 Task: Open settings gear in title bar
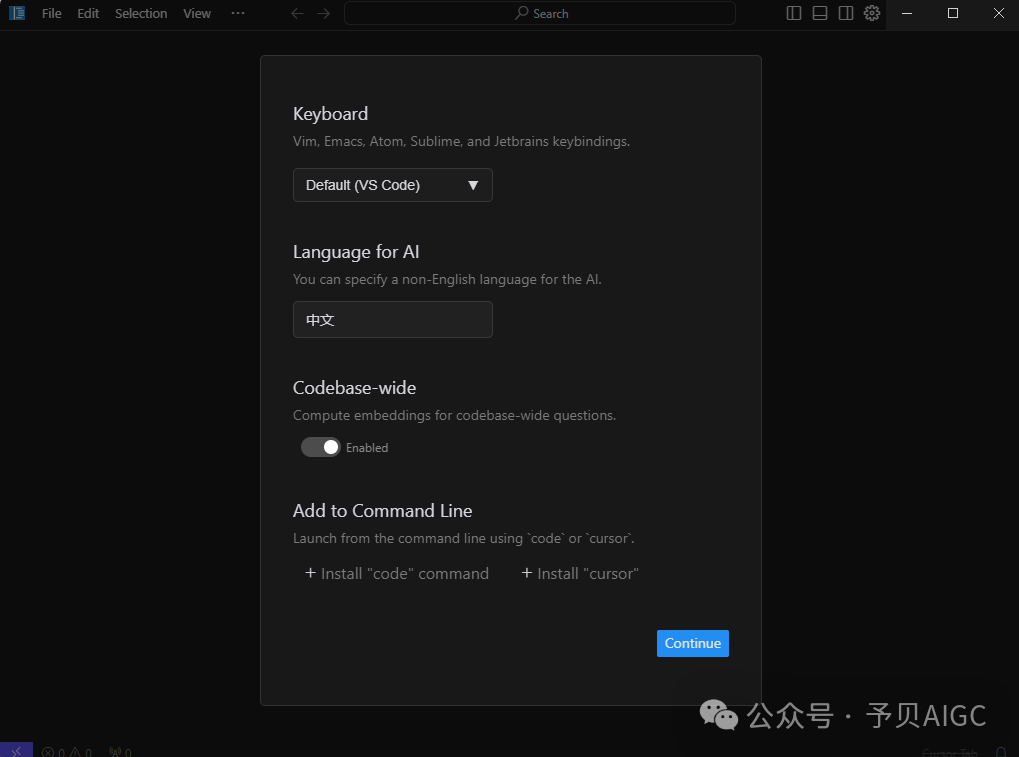[x=871, y=13]
